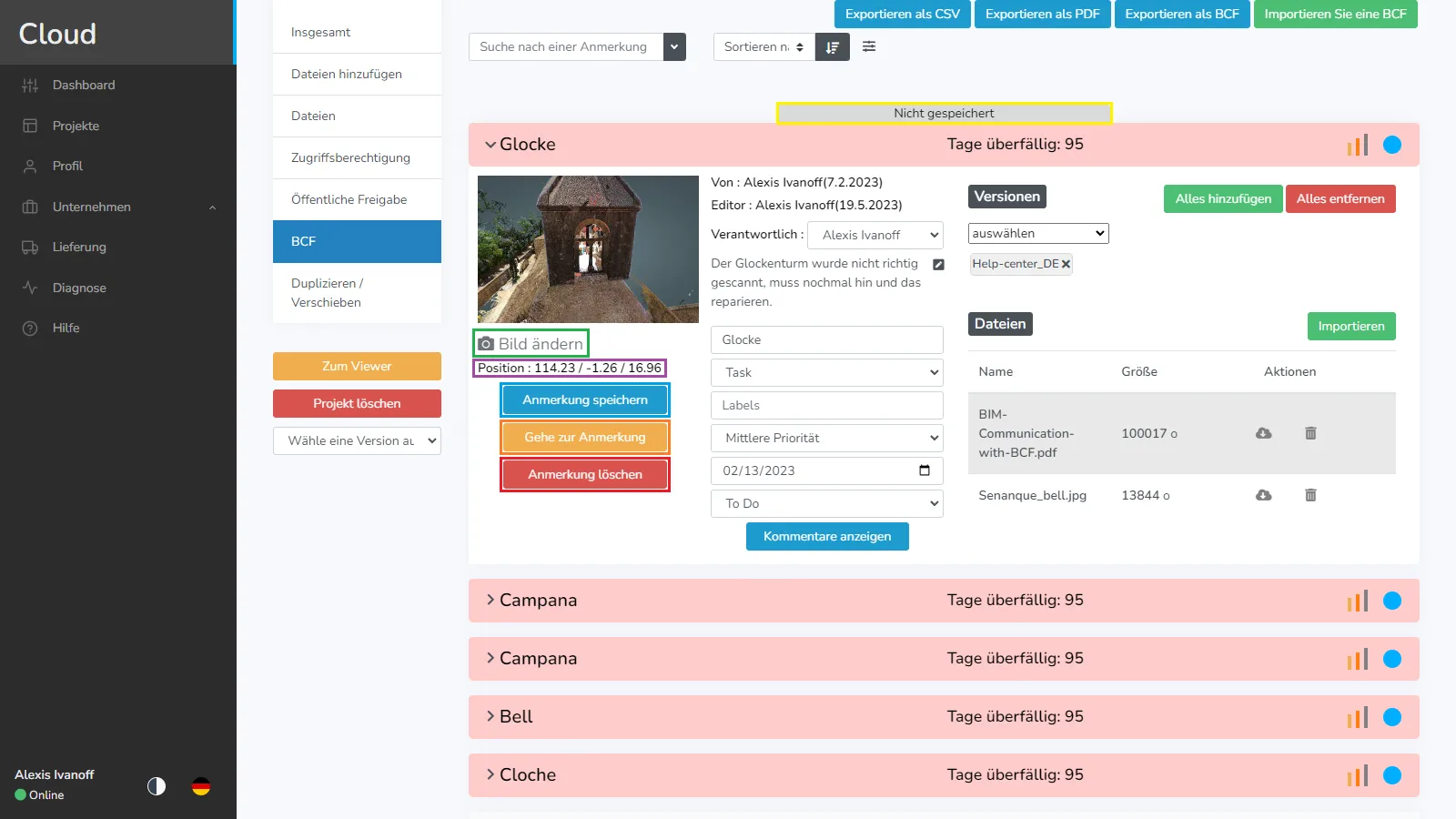Open Dashboard from the sidebar
This screenshot has height=819, width=1456.
(x=84, y=85)
